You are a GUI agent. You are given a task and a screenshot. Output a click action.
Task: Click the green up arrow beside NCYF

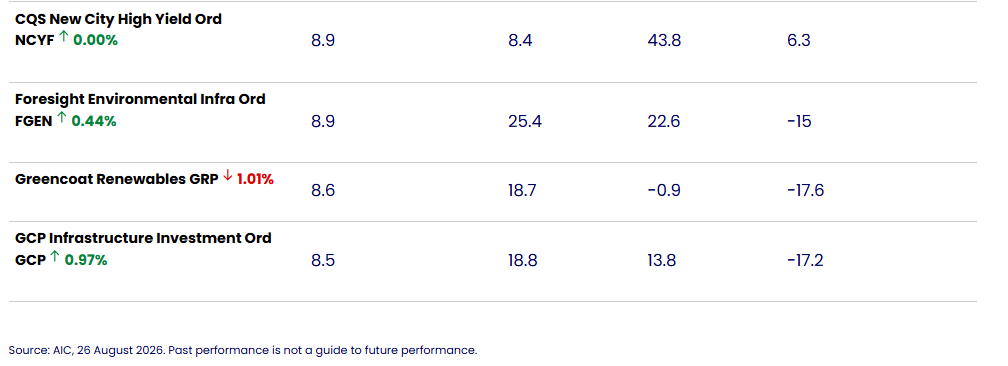pos(64,38)
